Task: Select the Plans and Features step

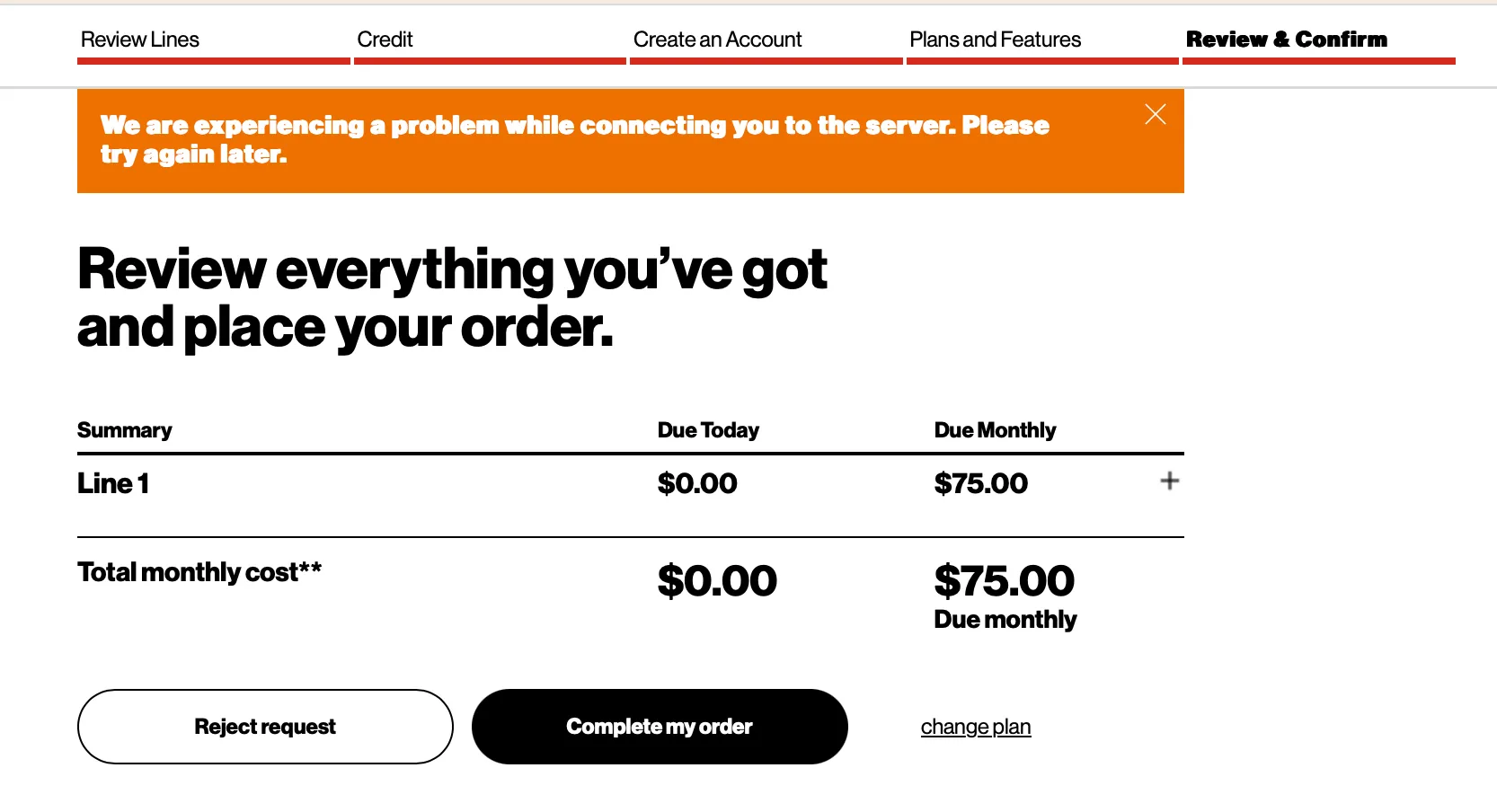Action: (995, 40)
